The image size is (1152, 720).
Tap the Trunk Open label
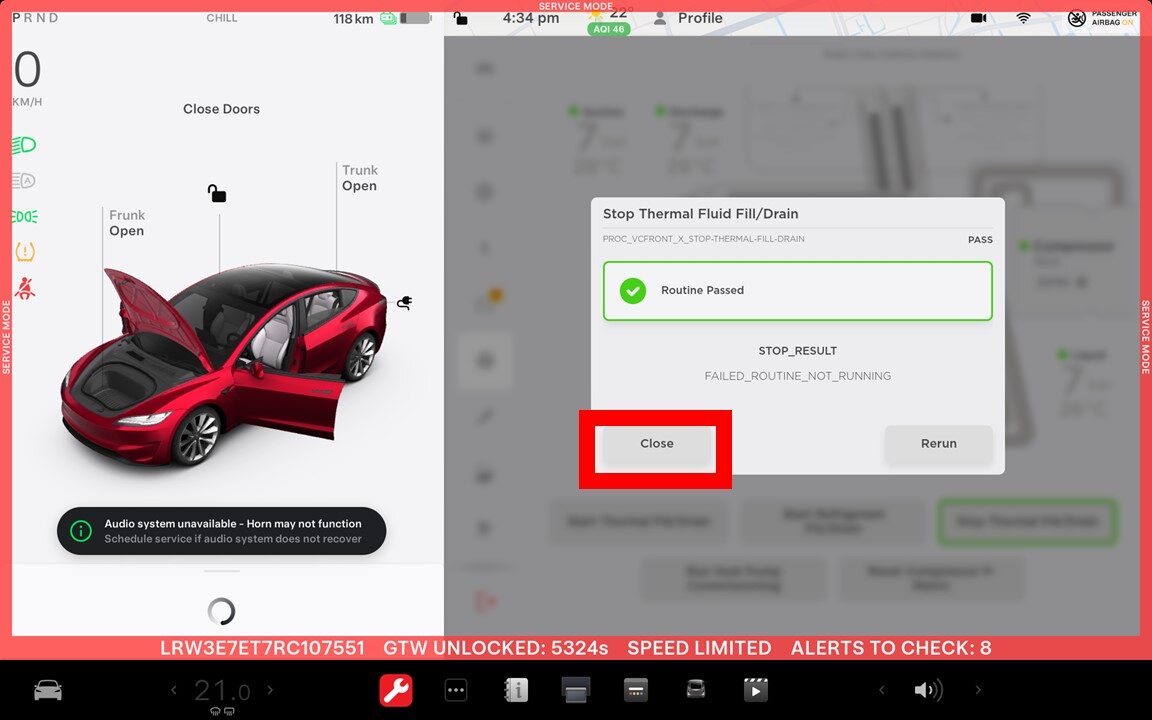pyautogui.click(x=359, y=178)
